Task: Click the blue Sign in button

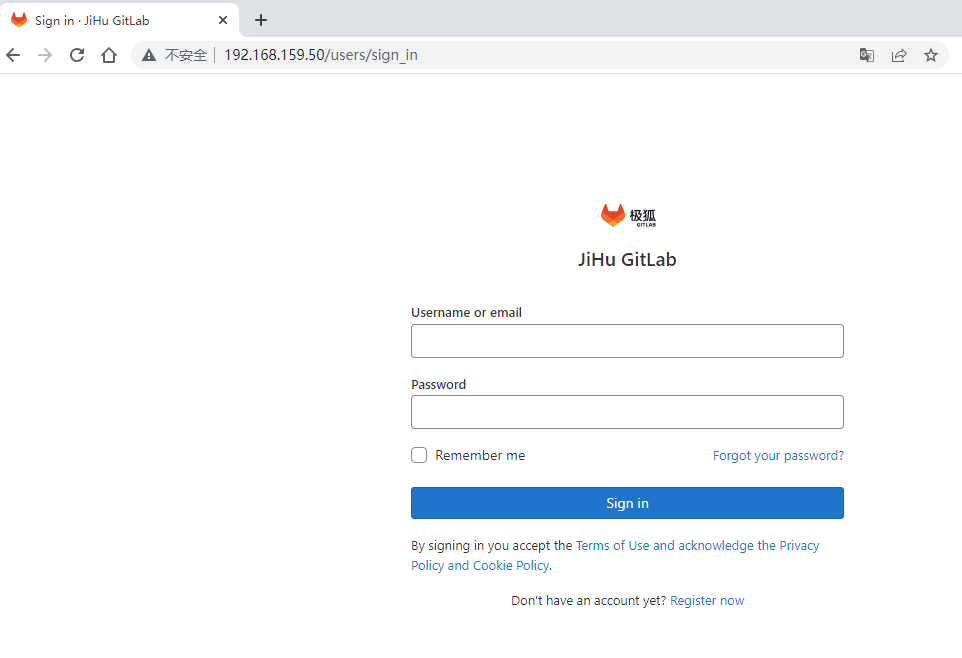Action: pos(627,503)
